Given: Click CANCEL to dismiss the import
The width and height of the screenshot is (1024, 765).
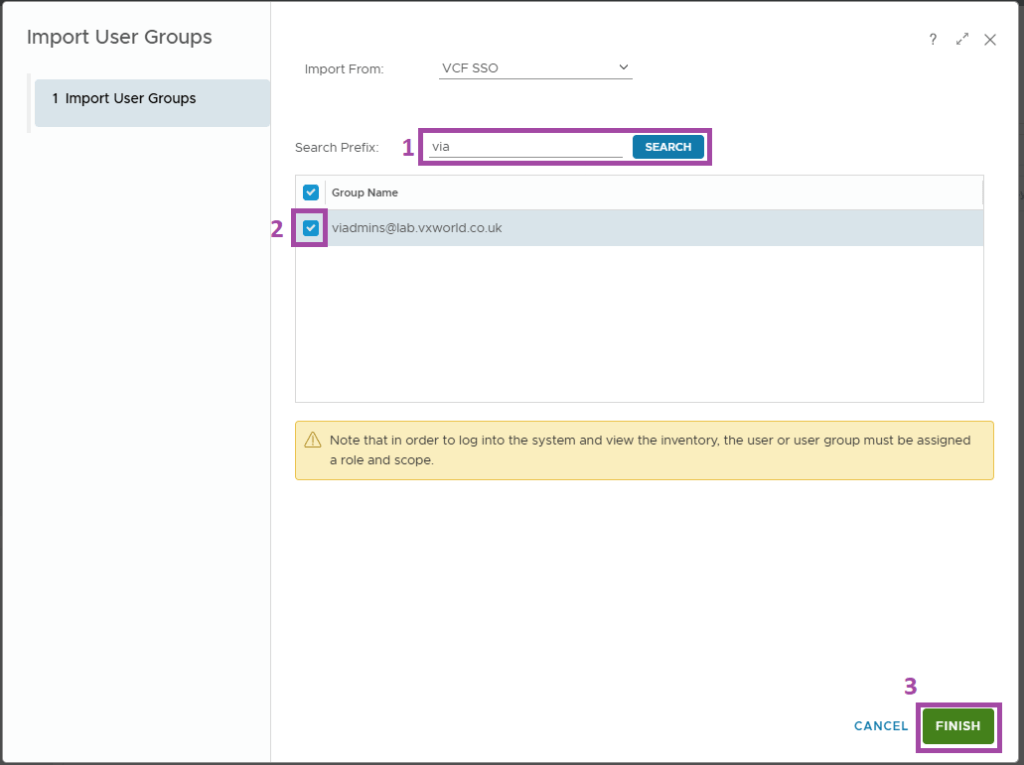Looking at the screenshot, I should (881, 726).
